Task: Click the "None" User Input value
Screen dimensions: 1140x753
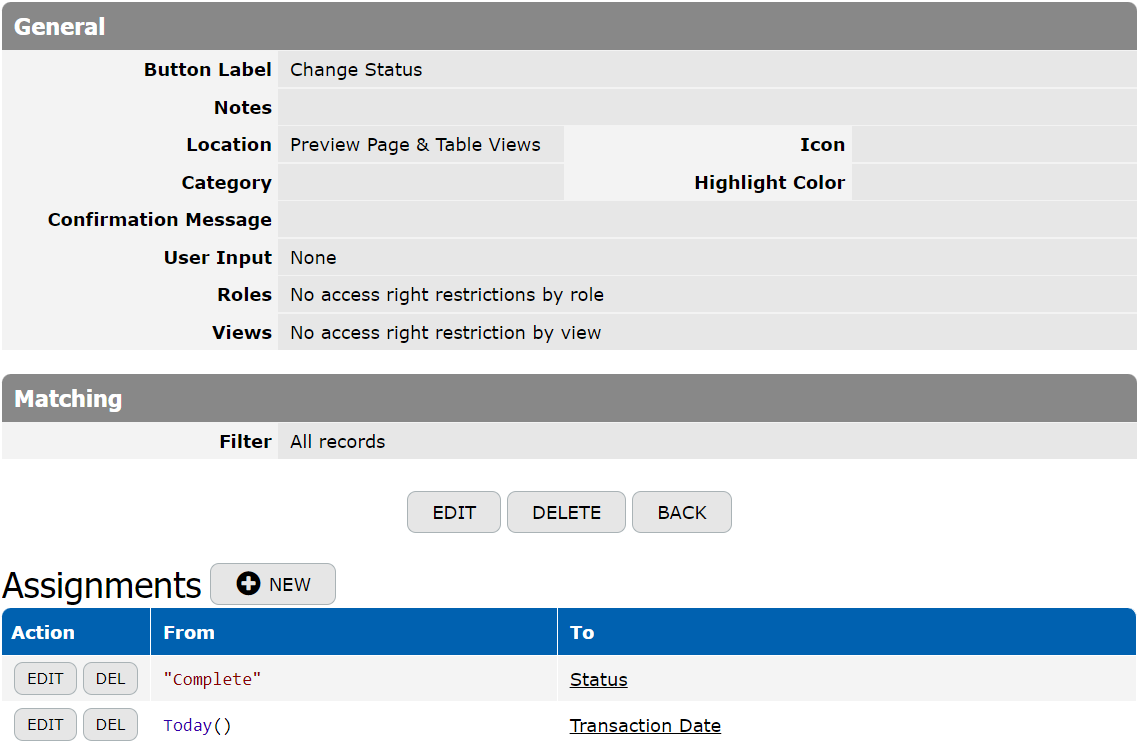Action: [313, 257]
